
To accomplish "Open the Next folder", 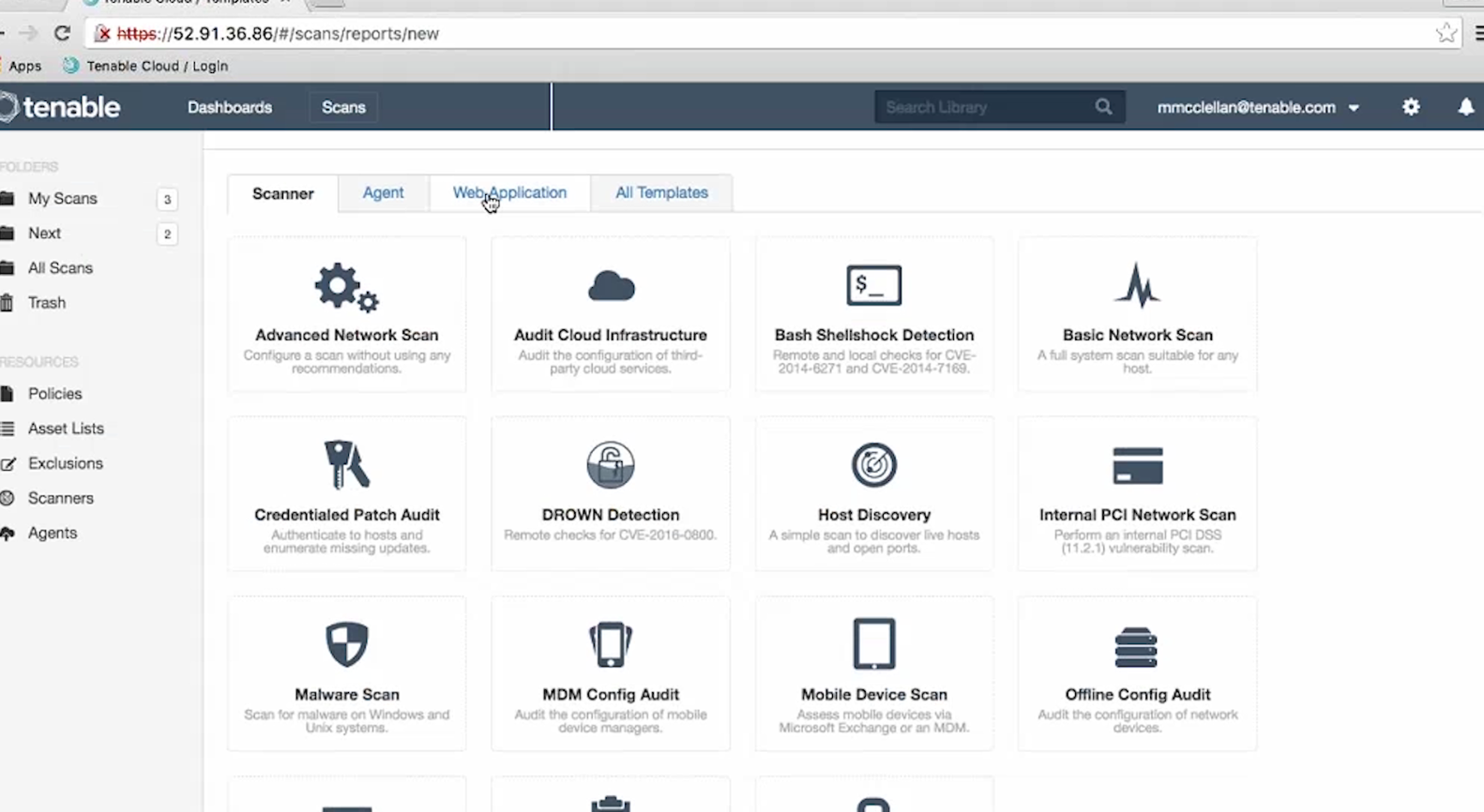I will (44, 233).
